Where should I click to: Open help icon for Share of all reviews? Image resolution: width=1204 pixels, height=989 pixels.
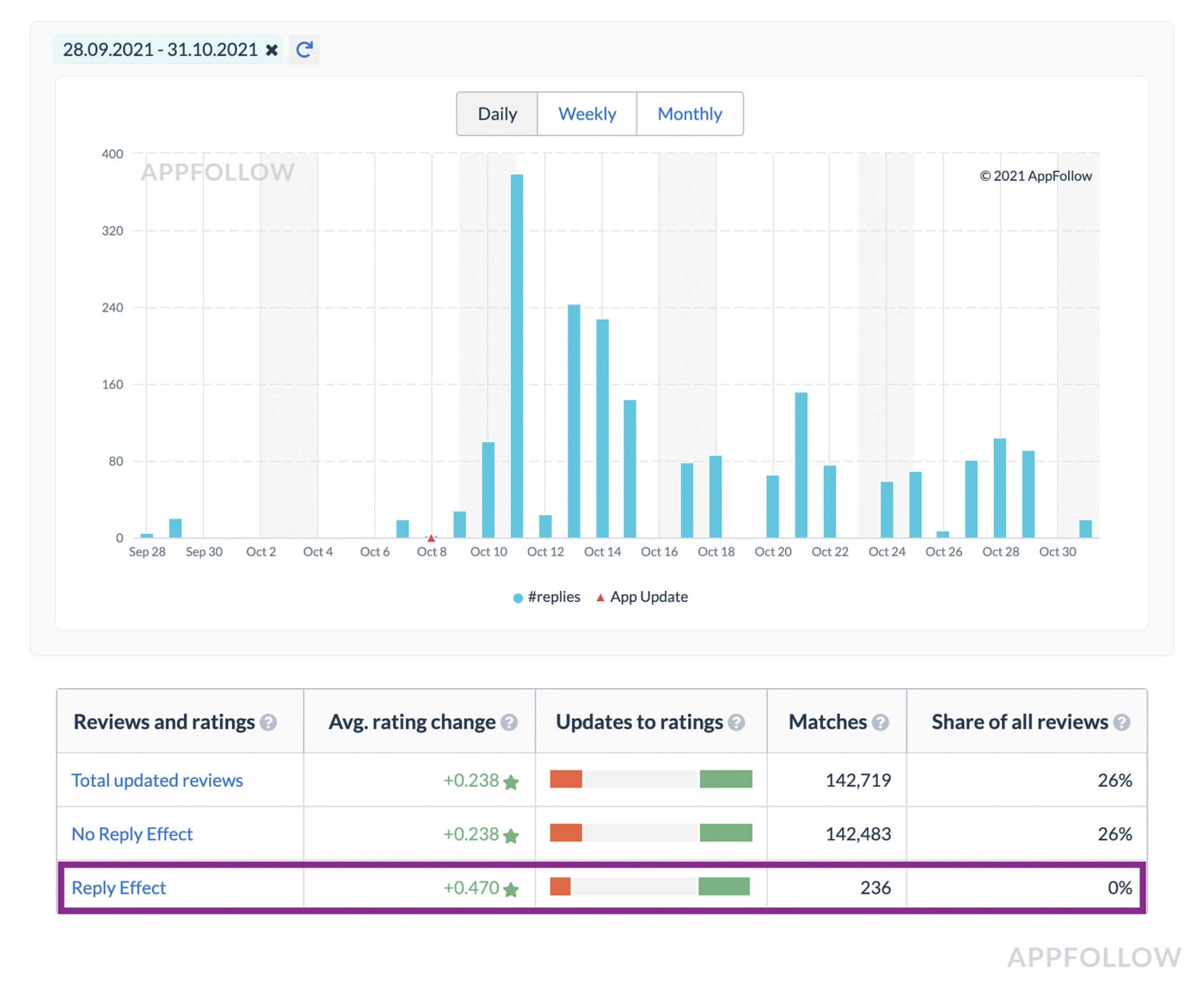point(1121,723)
